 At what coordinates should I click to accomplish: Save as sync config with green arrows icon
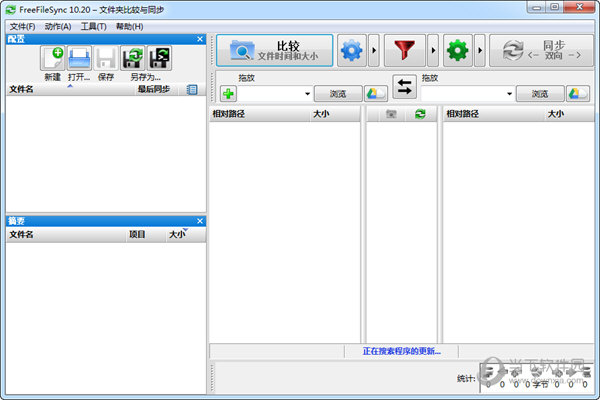(132, 58)
